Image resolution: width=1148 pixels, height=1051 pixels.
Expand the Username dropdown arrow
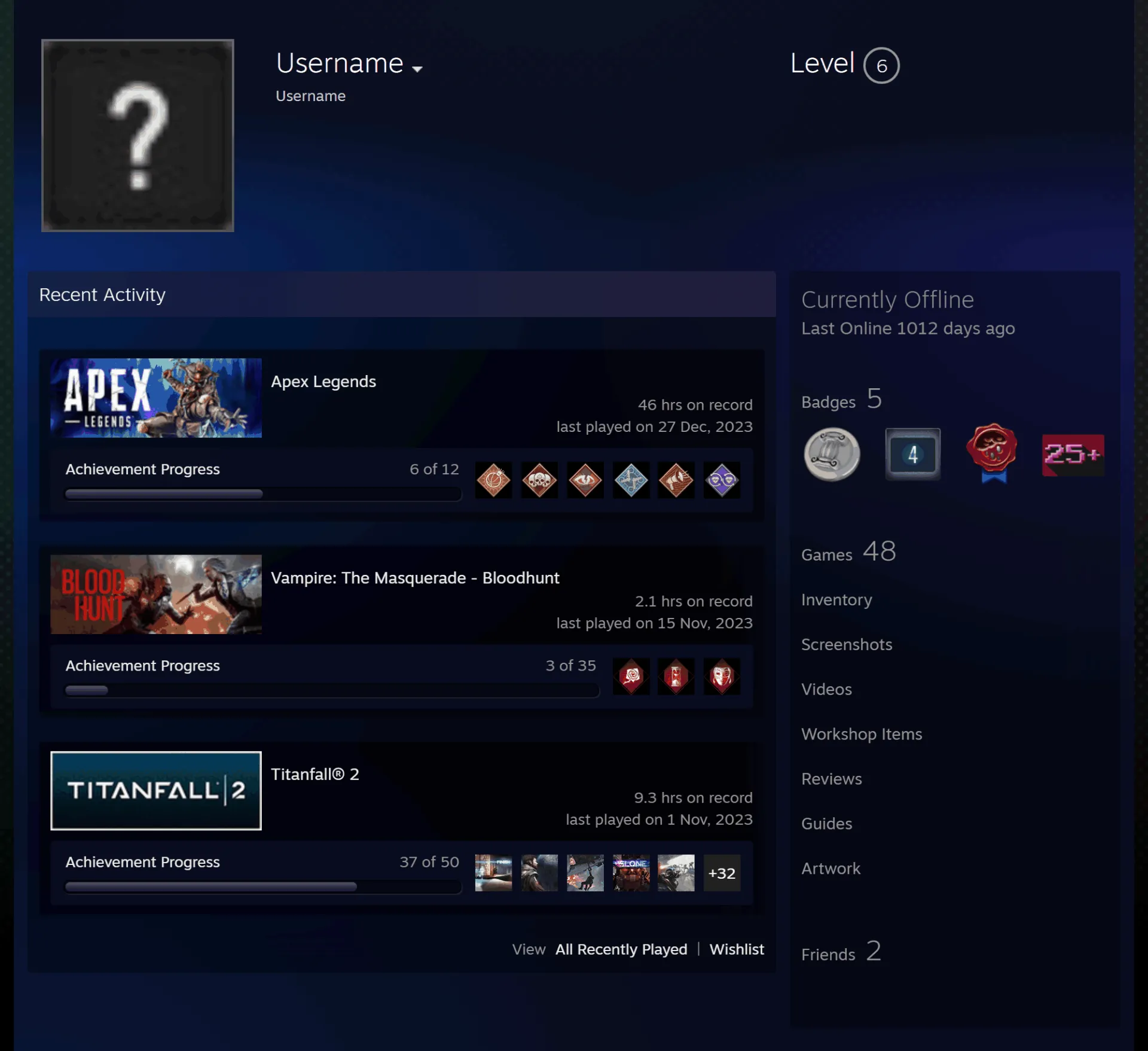[417, 69]
